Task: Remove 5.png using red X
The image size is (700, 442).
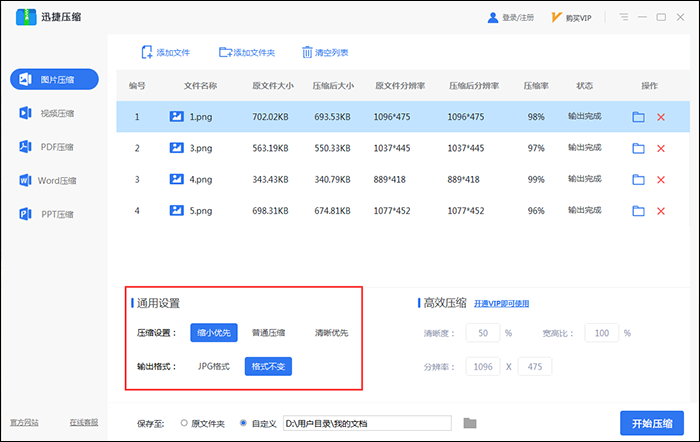Action: [x=661, y=211]
